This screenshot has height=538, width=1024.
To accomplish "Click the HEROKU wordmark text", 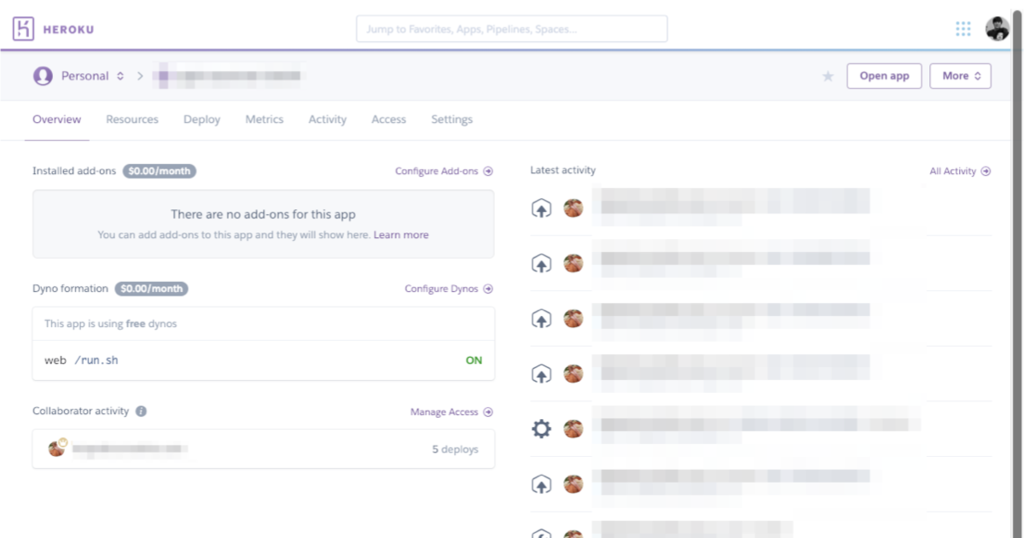I will (x=69, y=29).
